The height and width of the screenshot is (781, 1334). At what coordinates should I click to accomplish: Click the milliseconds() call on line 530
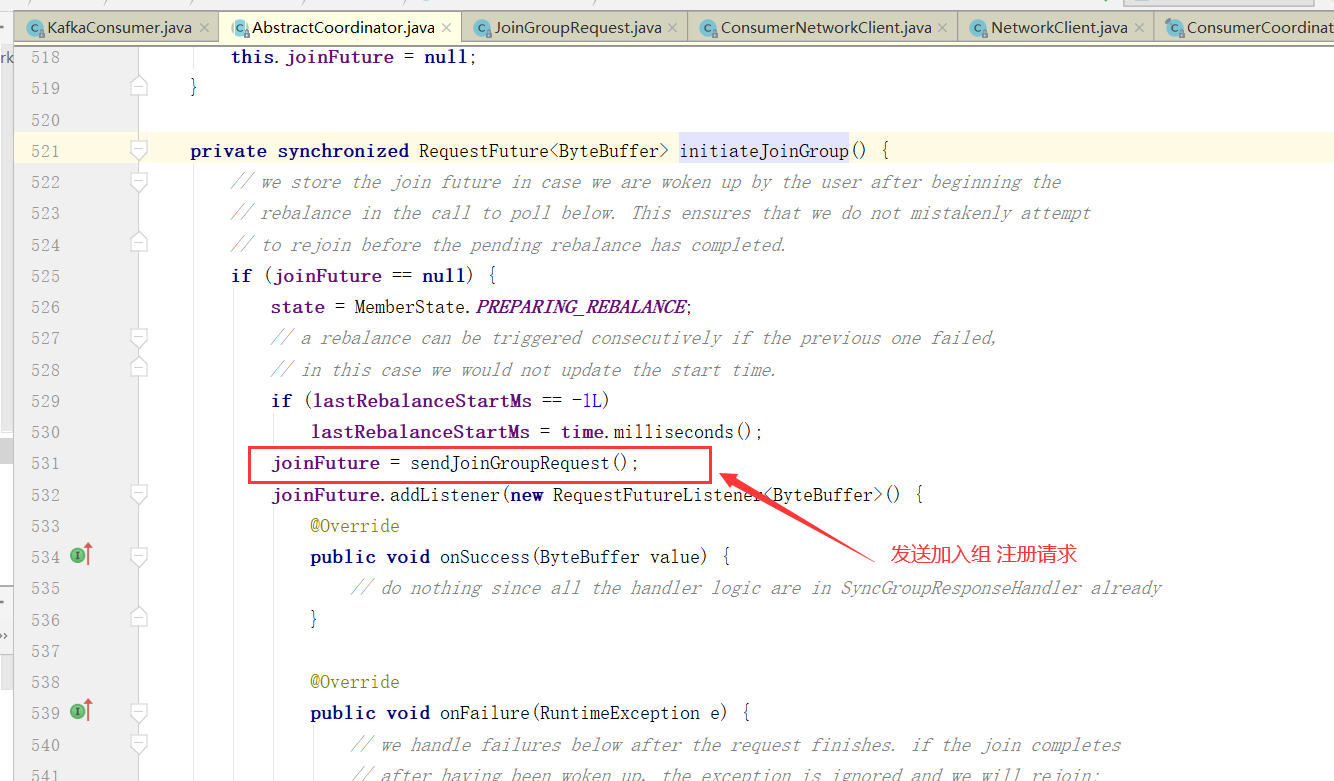click(683, 432)
